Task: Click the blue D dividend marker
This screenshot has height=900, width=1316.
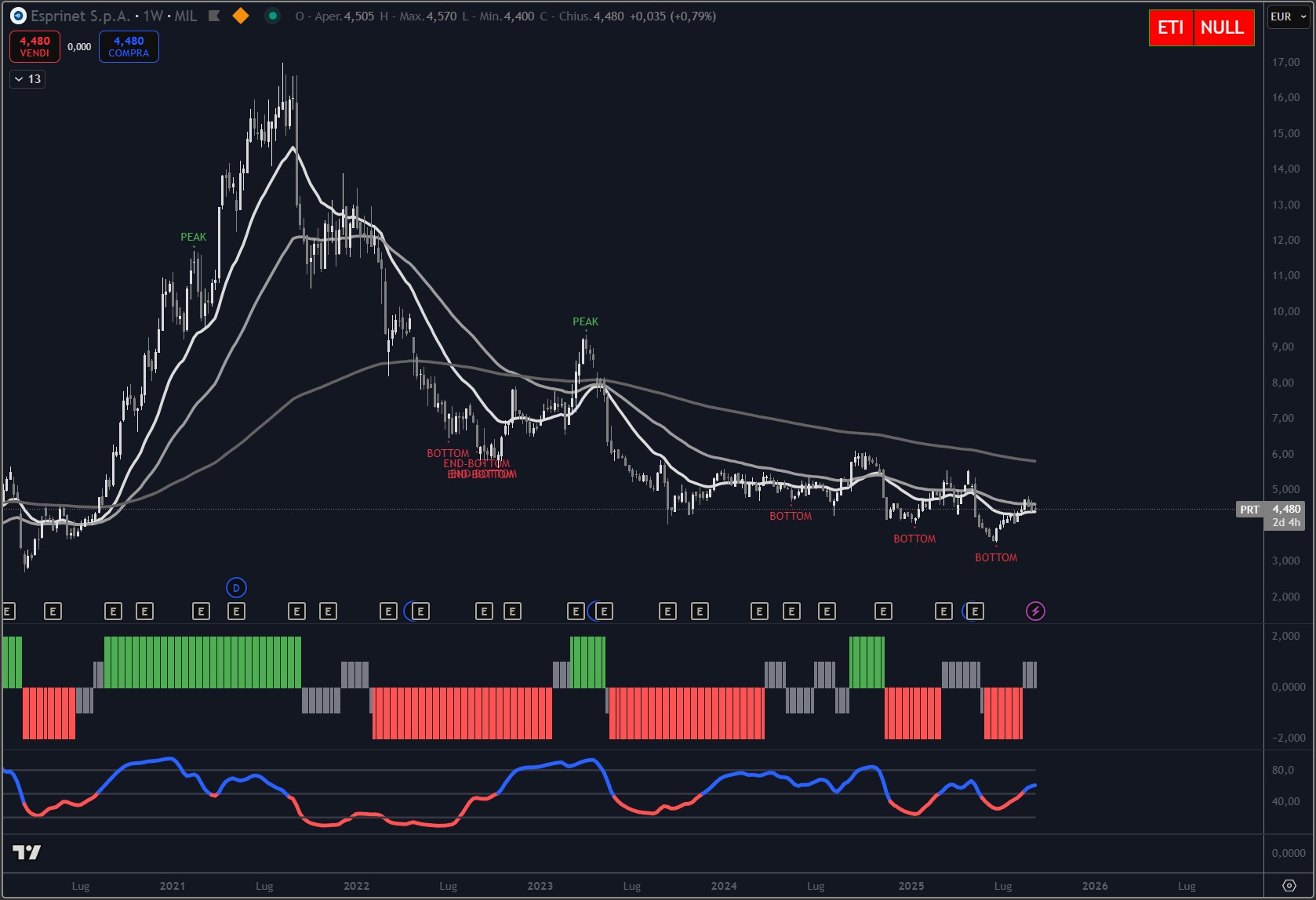Action: click(x=236, y=587)
